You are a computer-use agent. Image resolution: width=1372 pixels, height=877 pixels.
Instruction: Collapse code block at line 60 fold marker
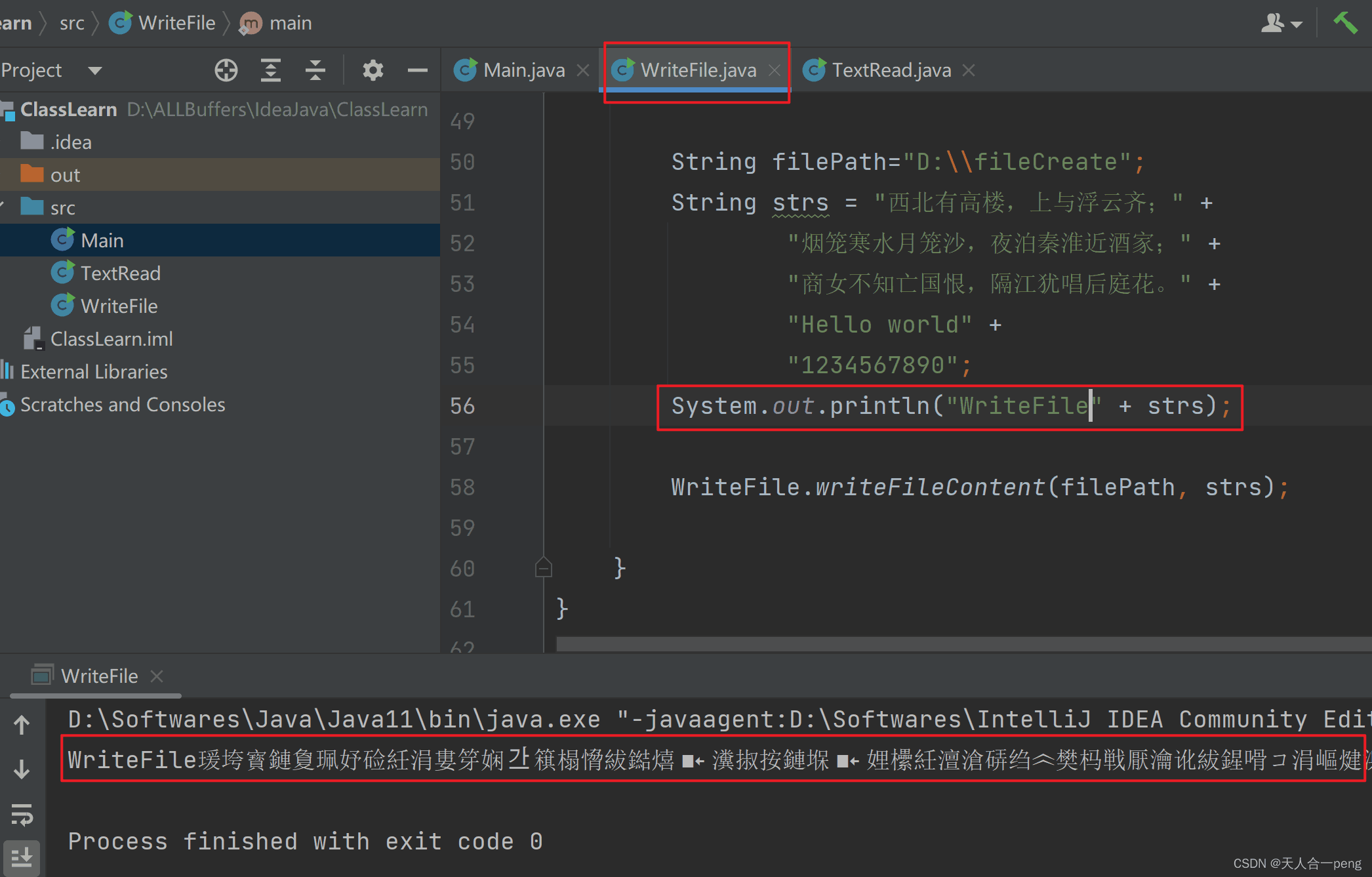click(x=543, y=568)
